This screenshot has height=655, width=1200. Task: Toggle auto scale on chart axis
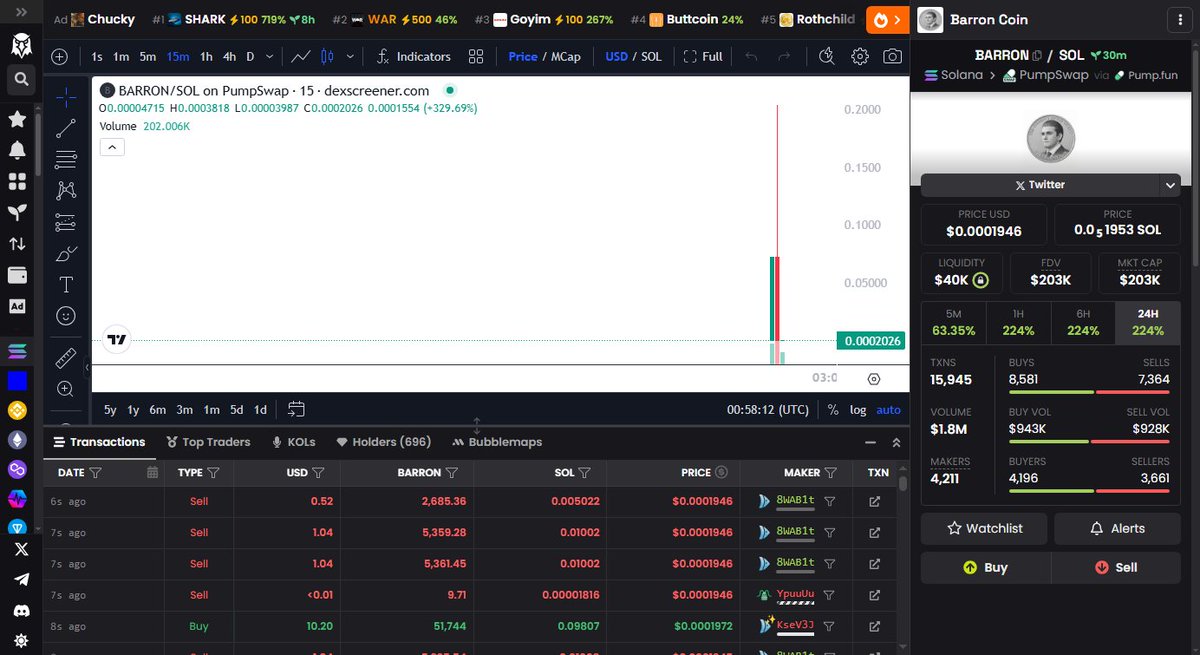click(888, 410)
